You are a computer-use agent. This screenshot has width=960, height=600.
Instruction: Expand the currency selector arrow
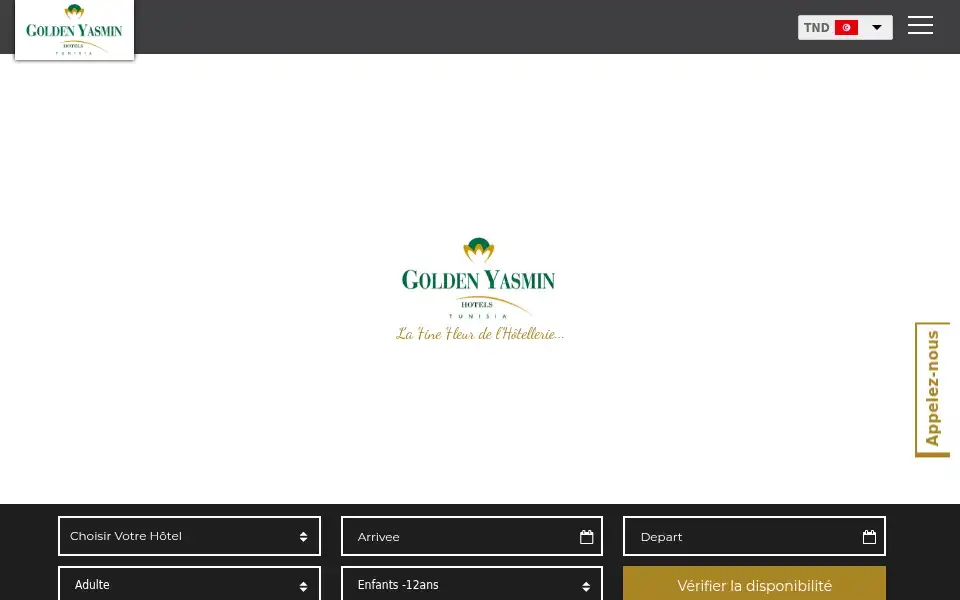877,28
